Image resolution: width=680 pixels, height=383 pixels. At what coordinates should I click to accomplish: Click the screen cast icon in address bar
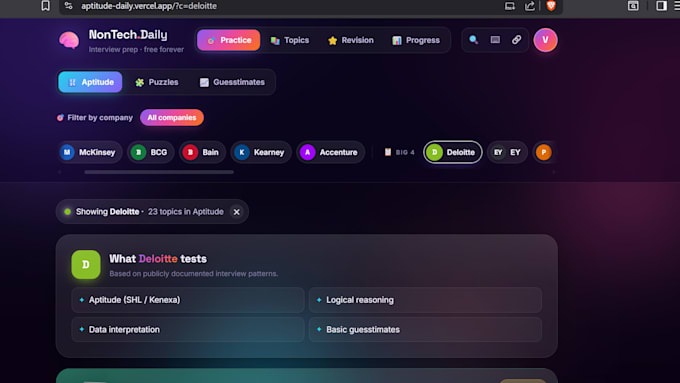tap(510, 6)
